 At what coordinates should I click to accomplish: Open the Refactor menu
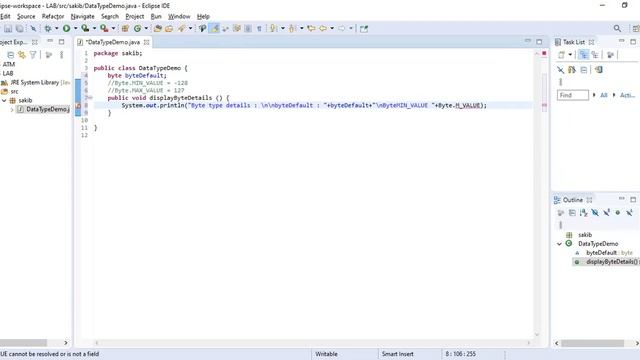tap(53, 16)
